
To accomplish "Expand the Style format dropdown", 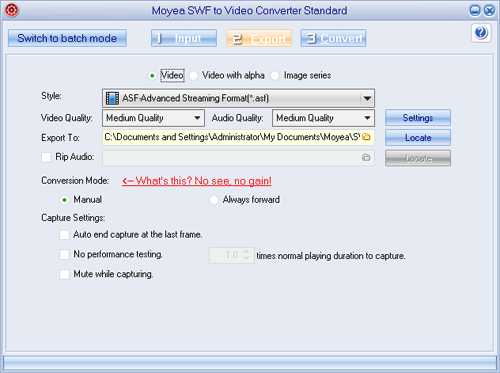I will pyautogui.click(x=367, y=98).
